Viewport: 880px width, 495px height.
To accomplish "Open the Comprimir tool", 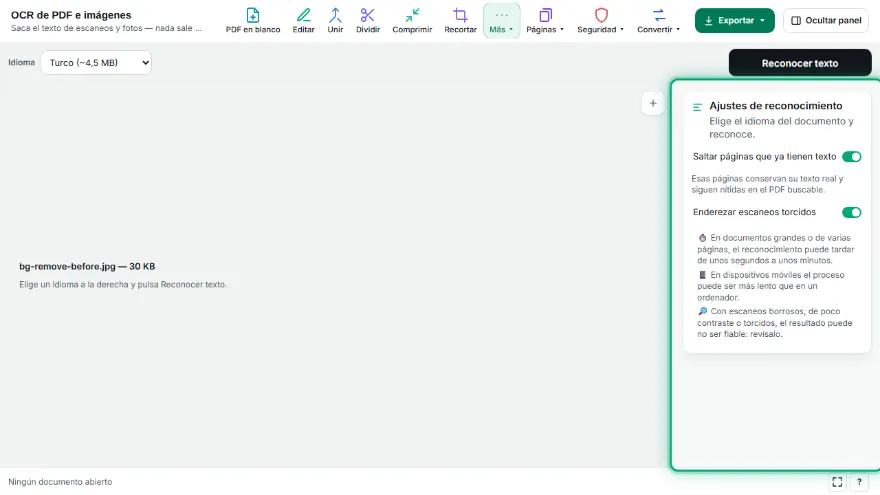I will tap(412, 21).
